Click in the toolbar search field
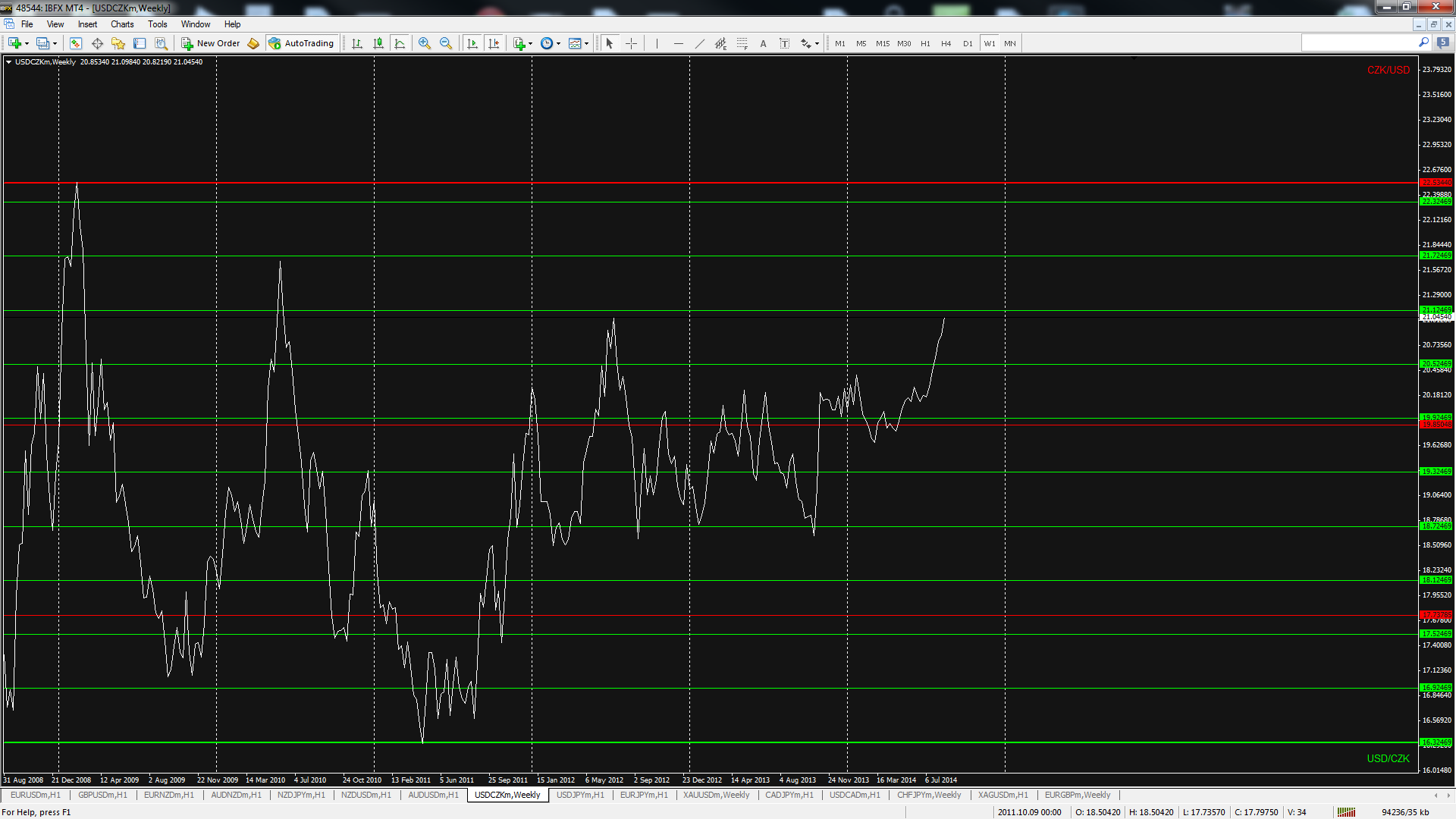Image resolution: width=1456 pixels, height=819 pixels. 1359,43
